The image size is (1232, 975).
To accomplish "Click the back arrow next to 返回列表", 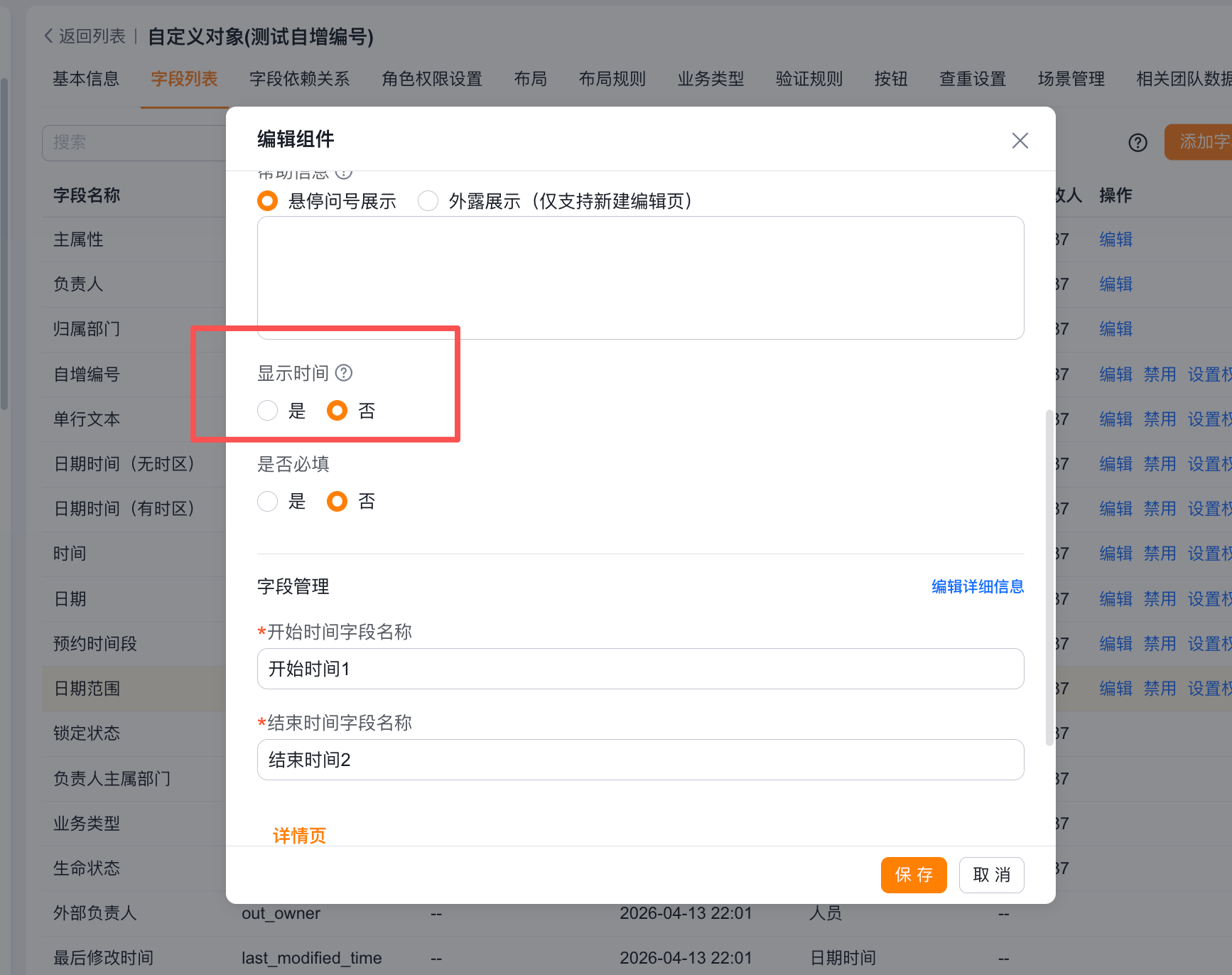I will 48,36.
